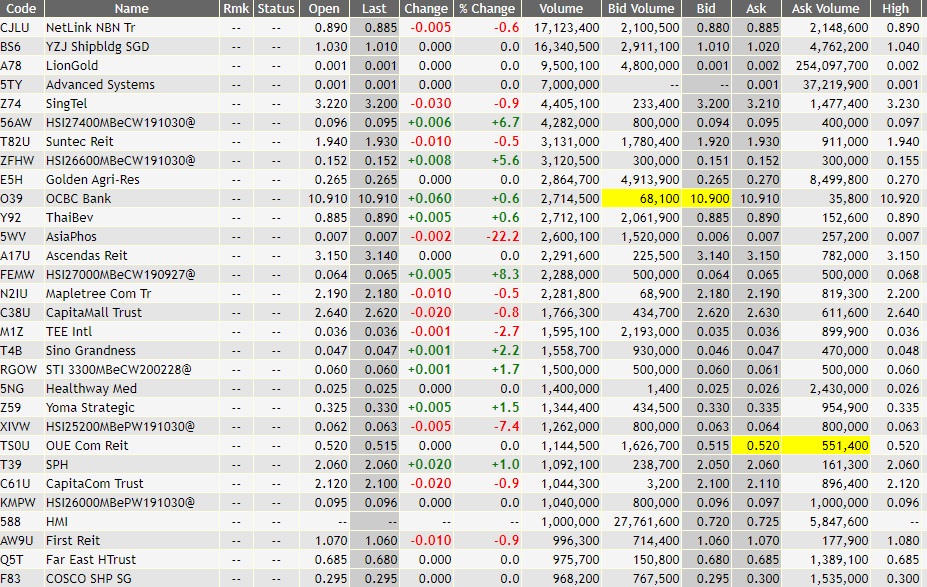This screenshot has width=927, height=587.
Task: Select OUE Com Reit name
Action: [87, 446]
